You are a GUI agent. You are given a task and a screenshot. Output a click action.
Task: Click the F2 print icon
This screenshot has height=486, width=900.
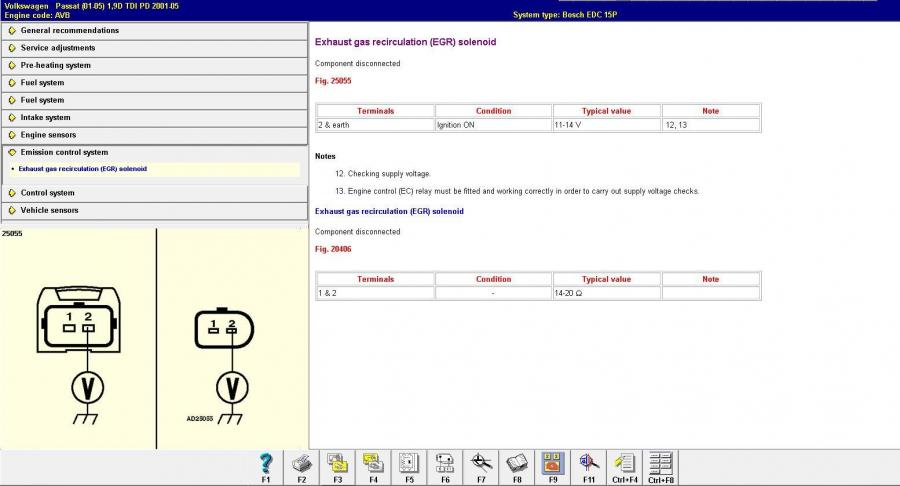301,463
